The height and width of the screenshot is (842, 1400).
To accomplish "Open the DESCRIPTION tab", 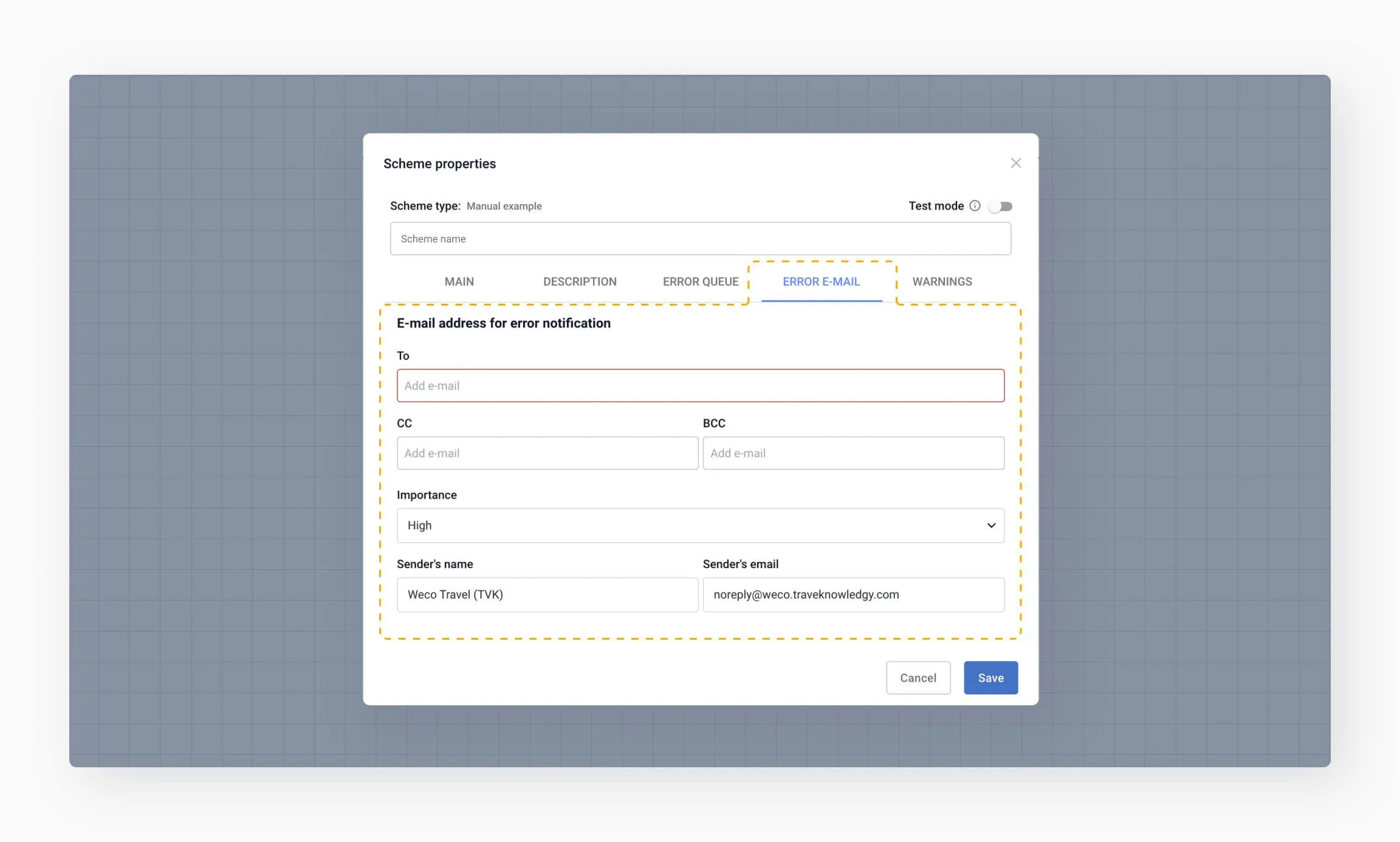I will pyautogui.click(x=580, y=282).
